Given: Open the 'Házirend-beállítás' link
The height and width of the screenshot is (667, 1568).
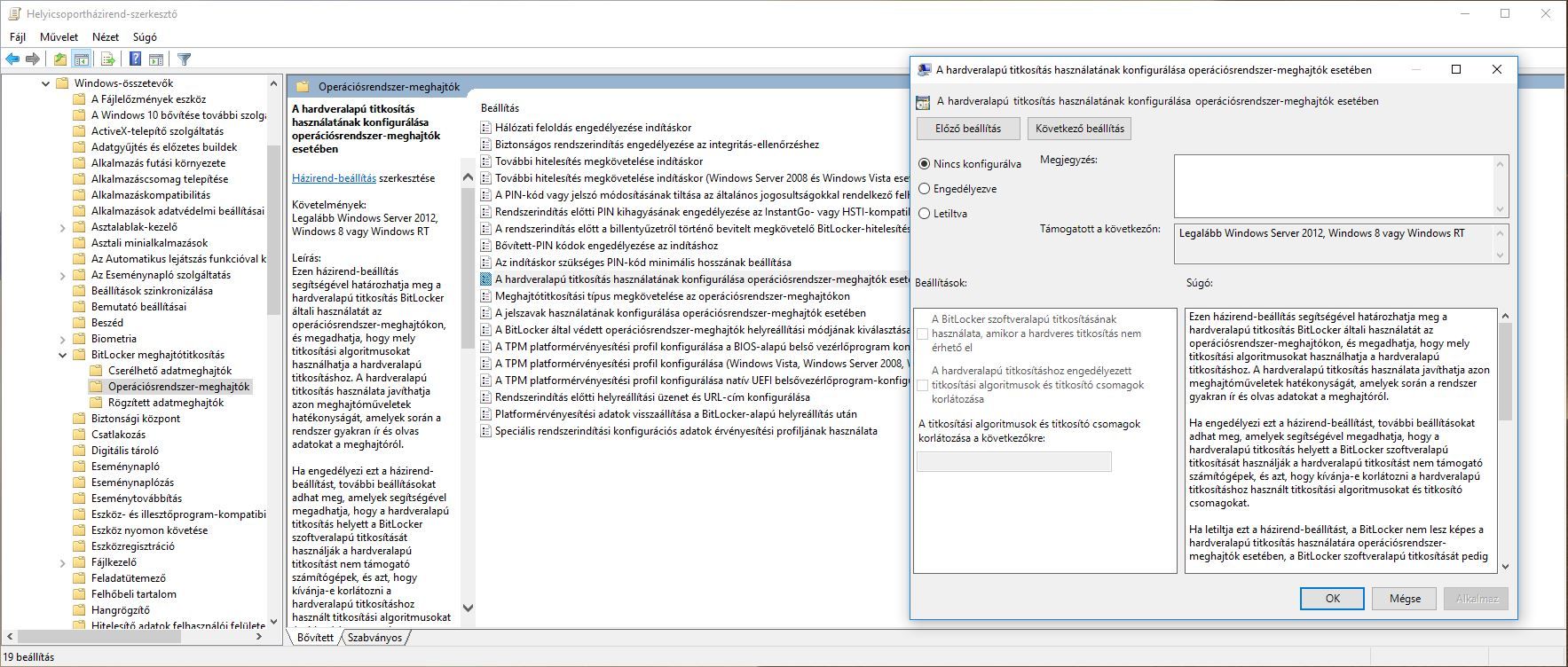Looking at the screenshot, I should pyautogui.click(x=334, y=178).
